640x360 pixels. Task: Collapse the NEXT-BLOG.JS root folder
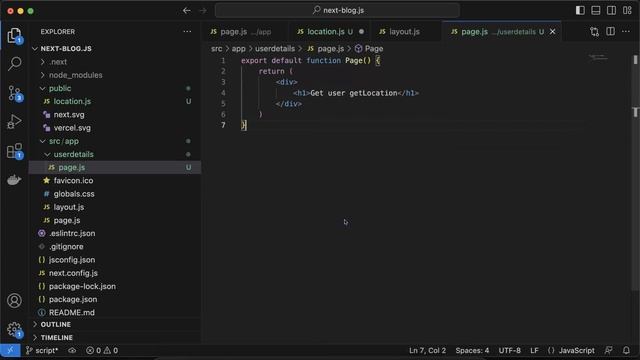click(115, 49)
